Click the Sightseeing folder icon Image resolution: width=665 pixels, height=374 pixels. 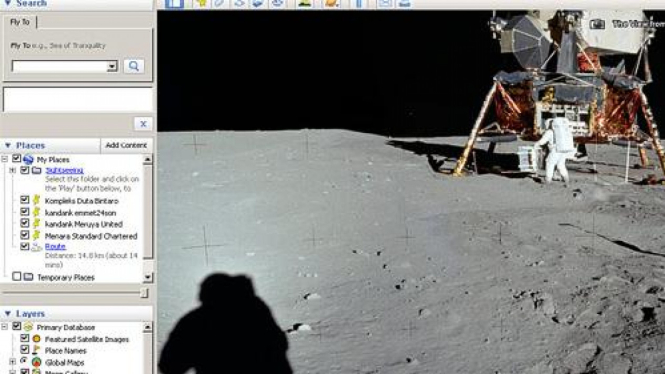pos(37,170)
